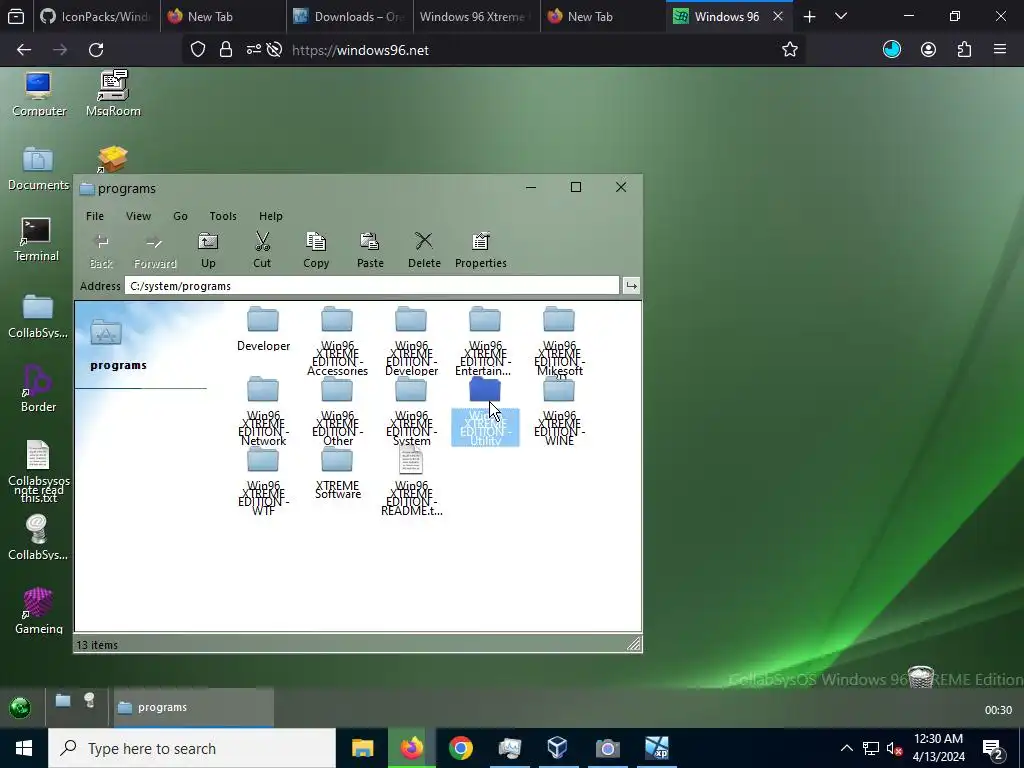The image size is (1024, 768).
Task: Open the Help menu
Action: coord(270,216)
